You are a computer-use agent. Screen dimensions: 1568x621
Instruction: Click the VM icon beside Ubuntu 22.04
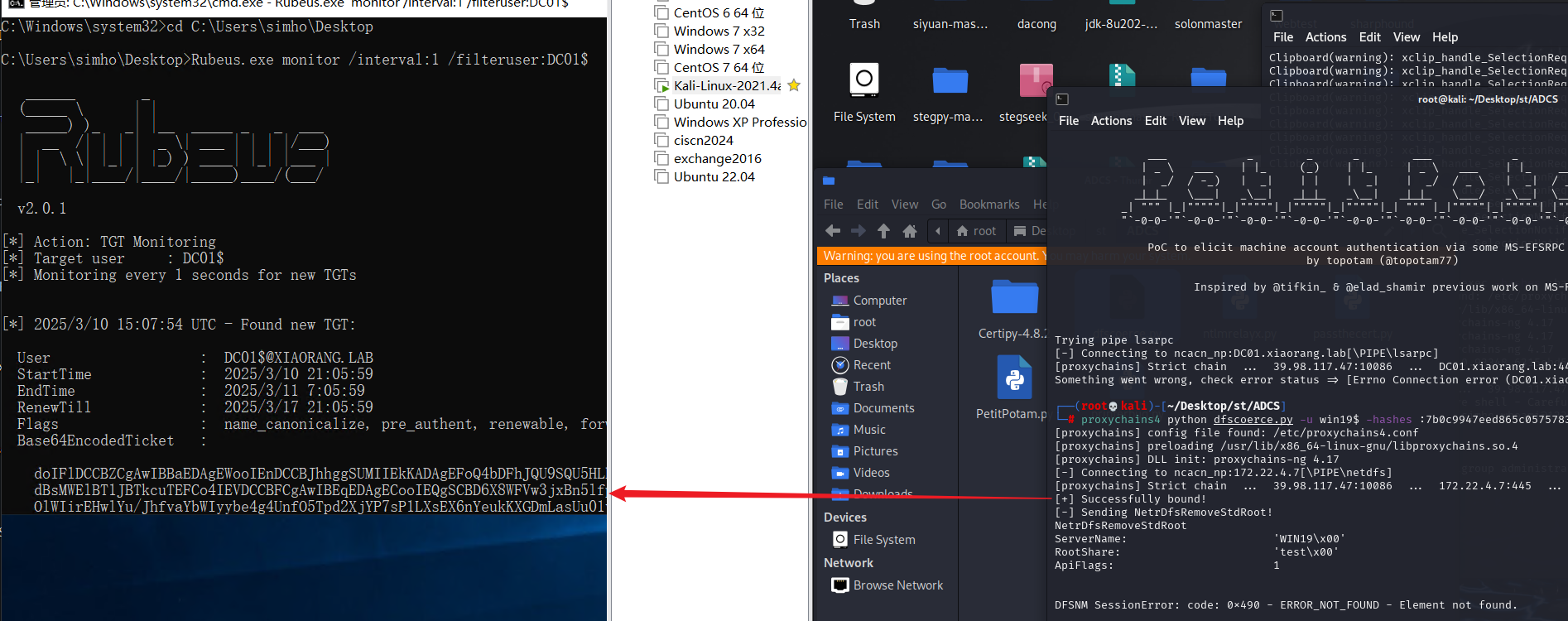click(x=661, y=176)
